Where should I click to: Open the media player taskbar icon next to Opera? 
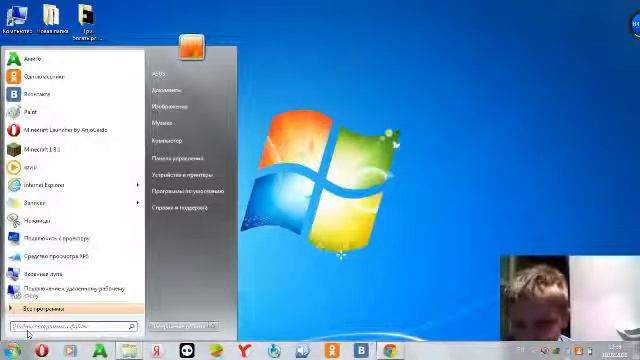71,351
